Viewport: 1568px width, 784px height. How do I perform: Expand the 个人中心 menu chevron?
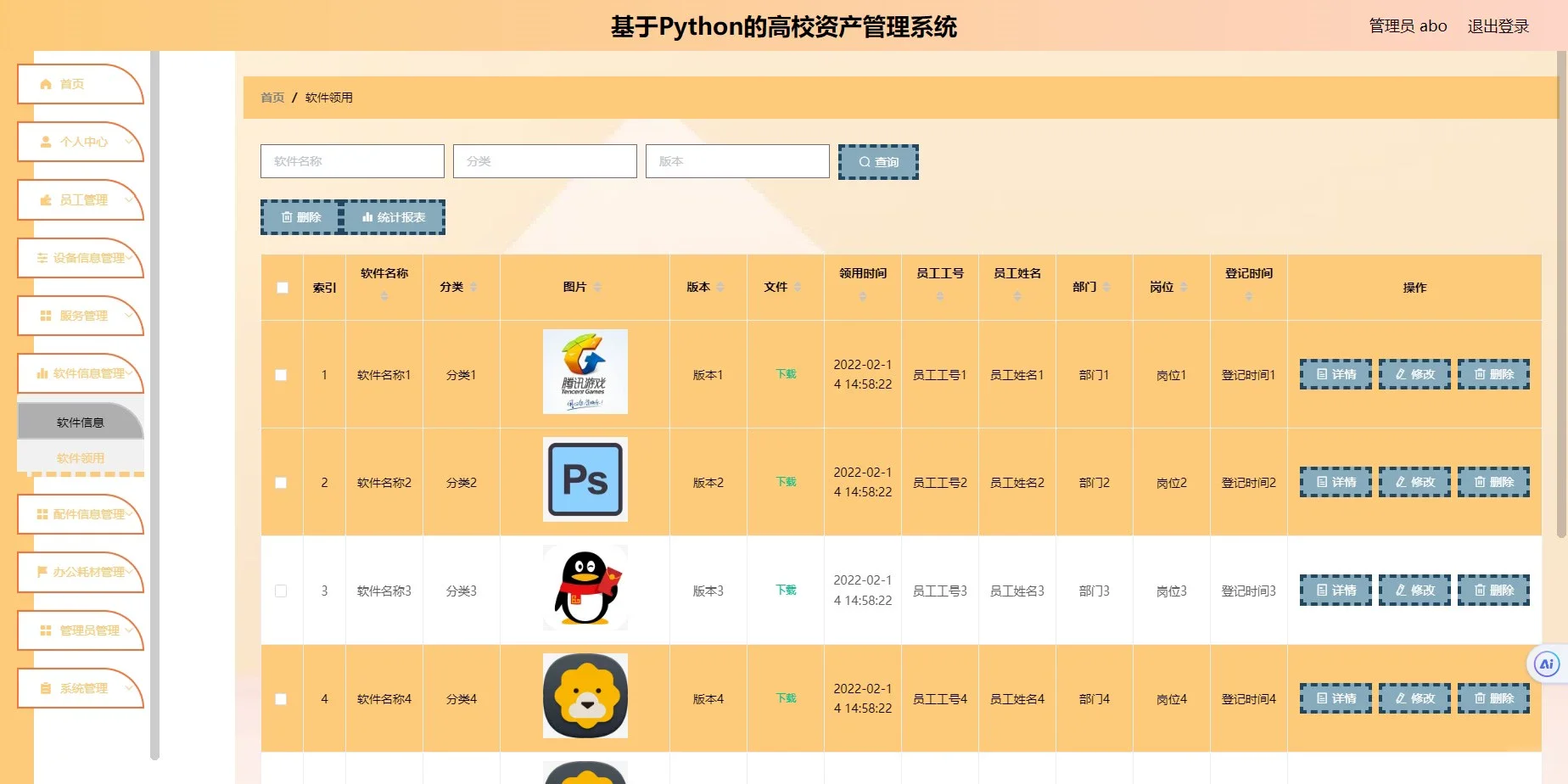(129, 142)
